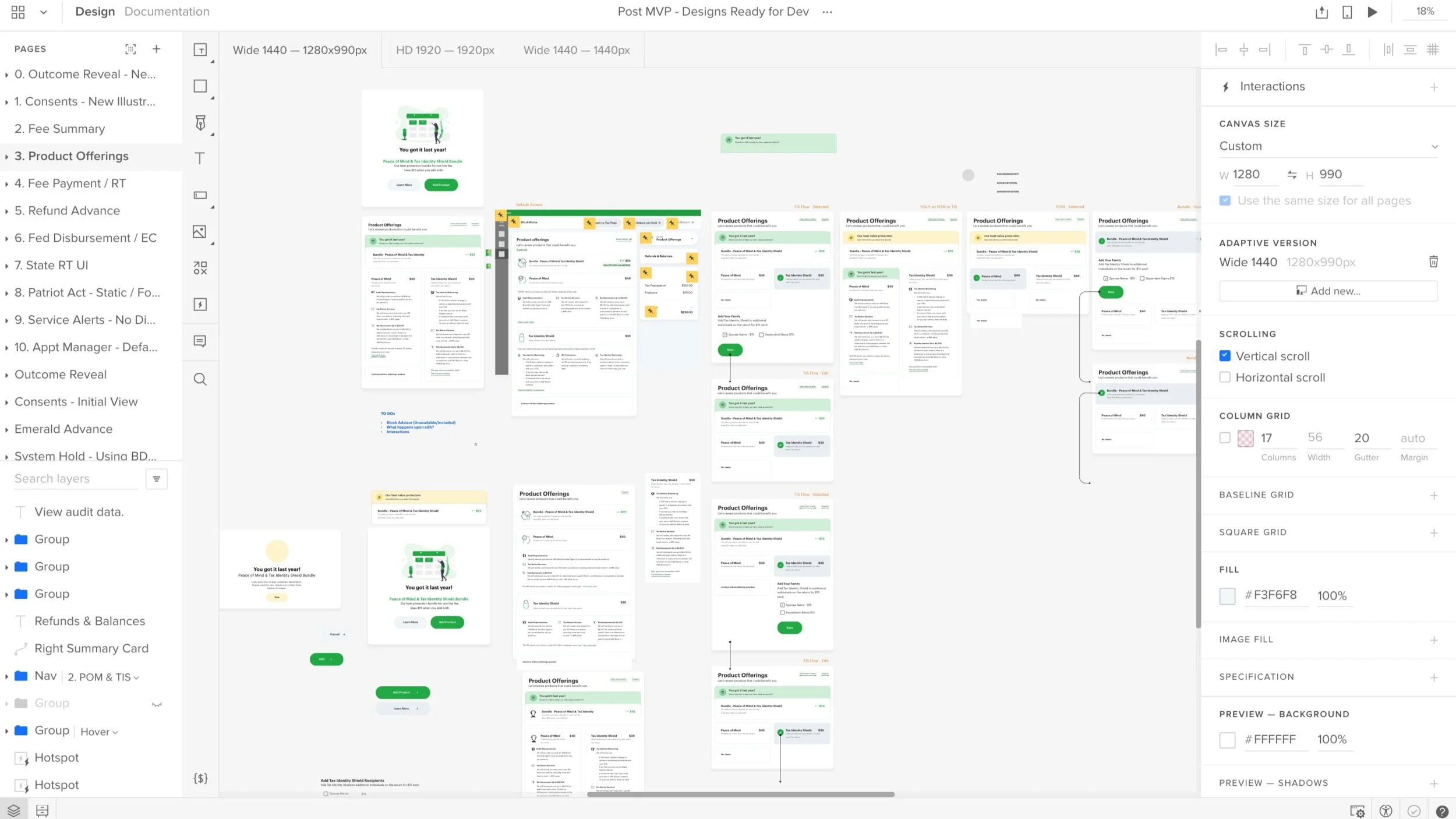Click the Fill color swatch #F3F6F8

coord(1227,595)
